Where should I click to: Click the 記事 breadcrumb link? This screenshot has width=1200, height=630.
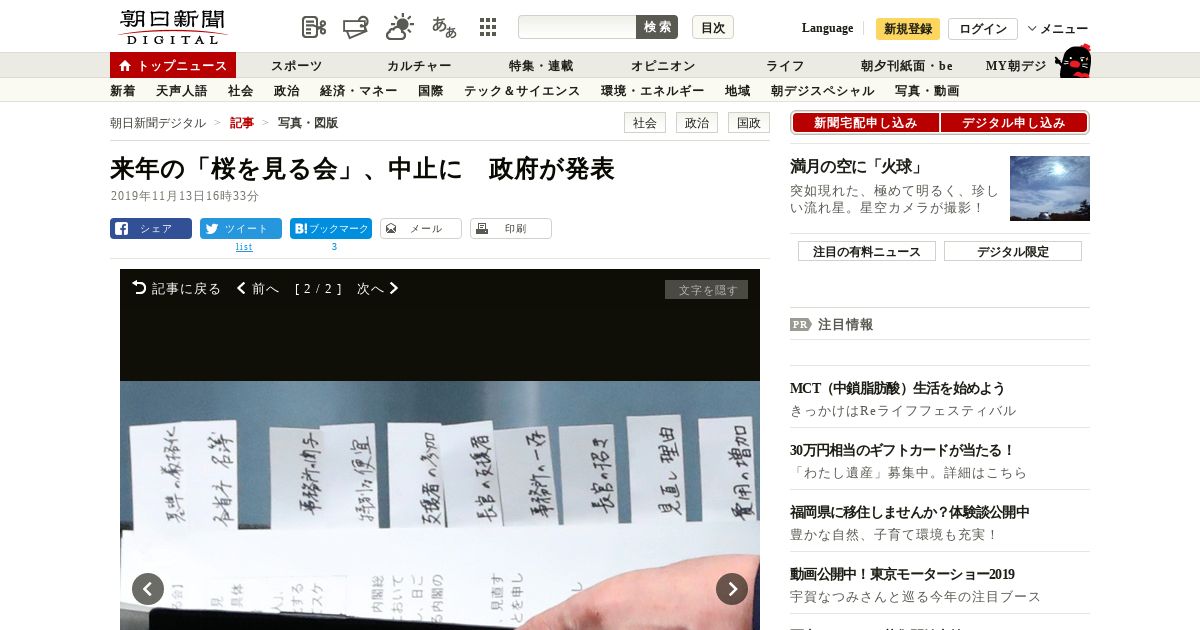(x=242, y=123)
